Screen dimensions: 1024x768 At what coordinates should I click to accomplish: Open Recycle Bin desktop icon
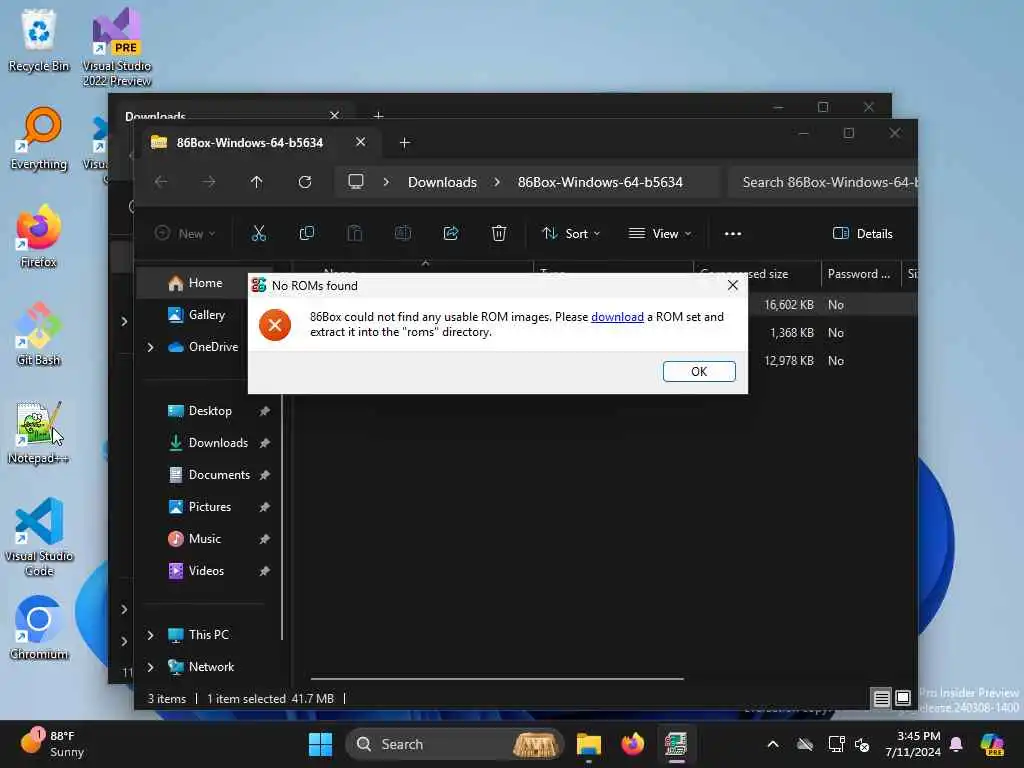pos(39,40)
